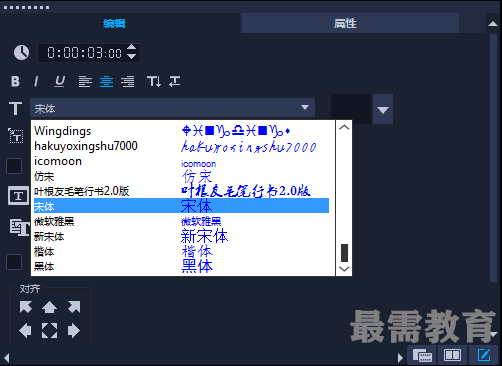Screen dimensions: 502x366
Task: Choose the 仿宋 font
Action: [x=181, y=176]
